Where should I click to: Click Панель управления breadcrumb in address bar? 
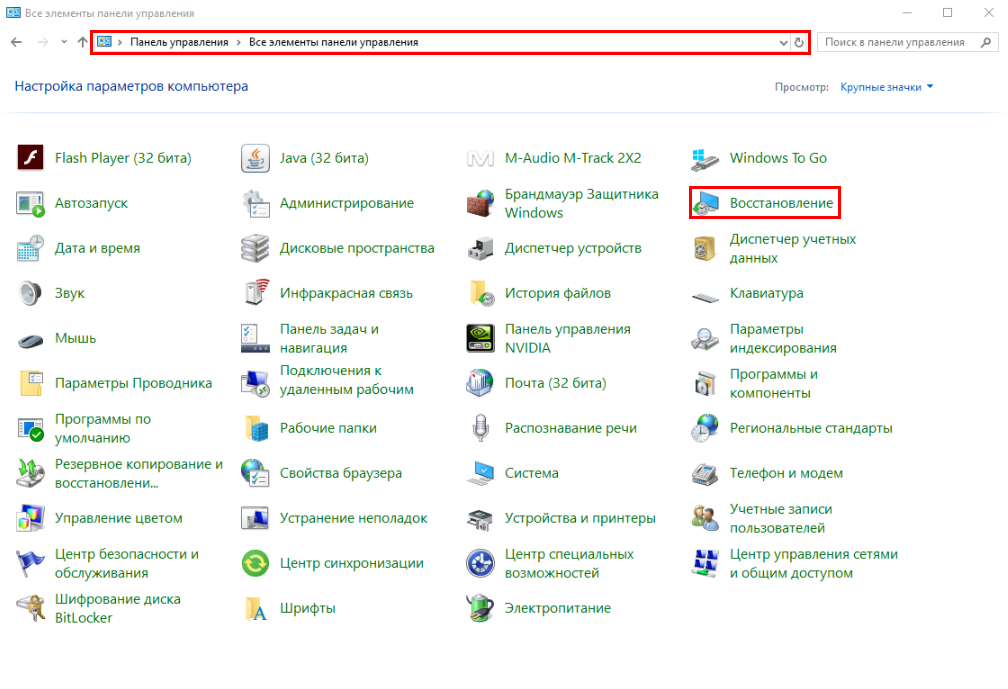[x=172, y=43]
